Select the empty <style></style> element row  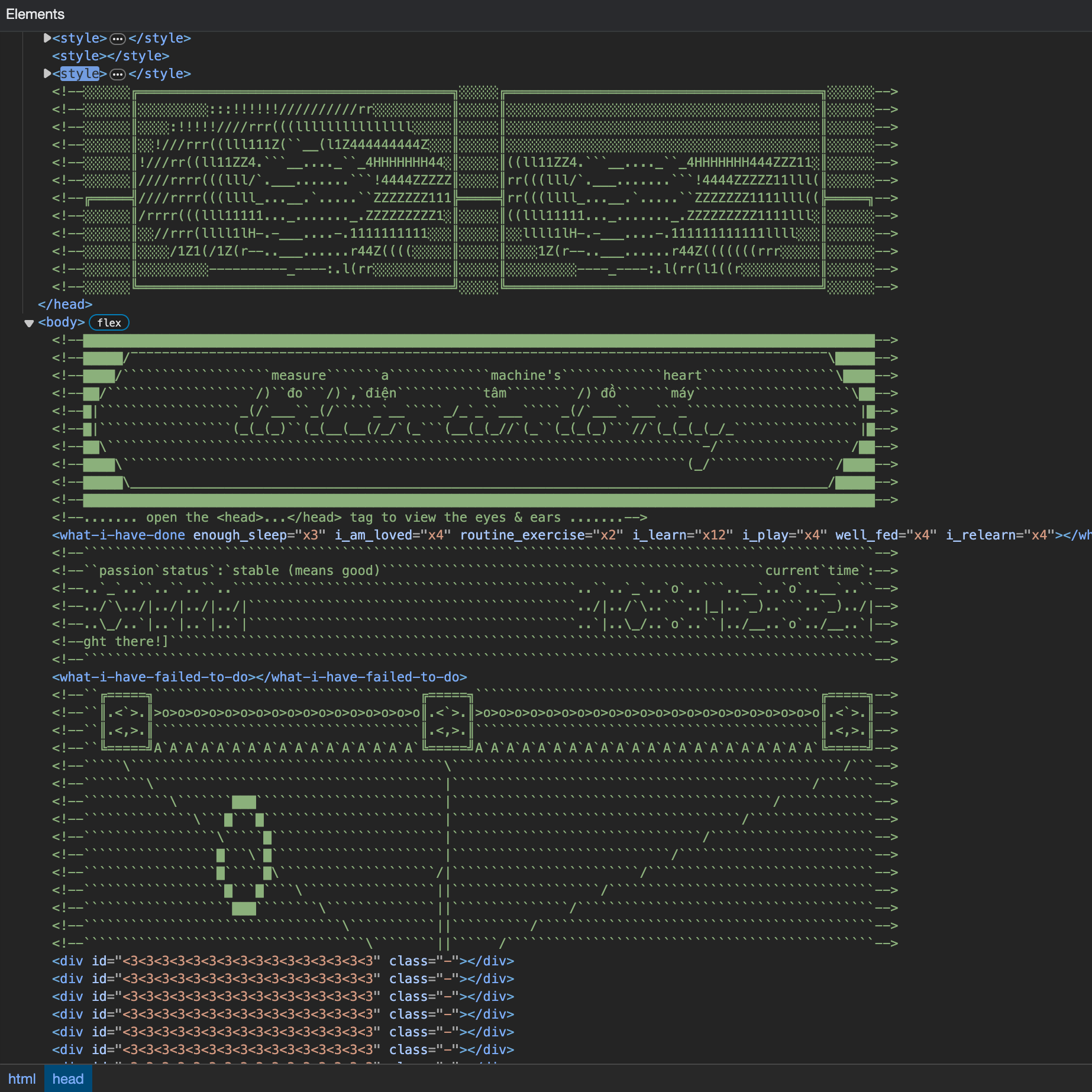click(x=111, y=56)
